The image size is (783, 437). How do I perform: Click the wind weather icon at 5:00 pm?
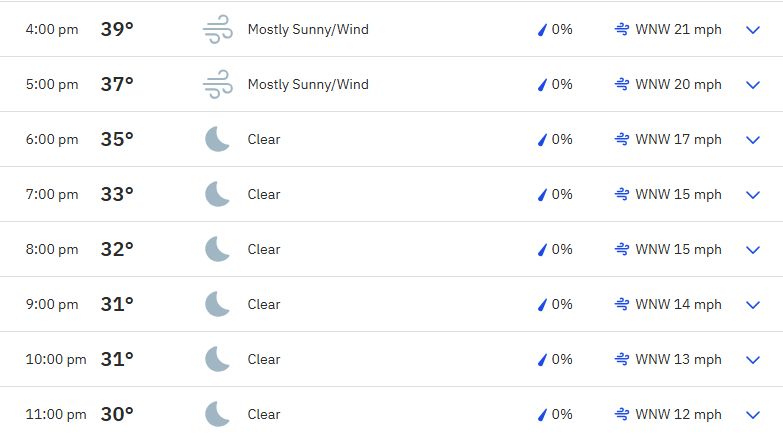[218, 84]
